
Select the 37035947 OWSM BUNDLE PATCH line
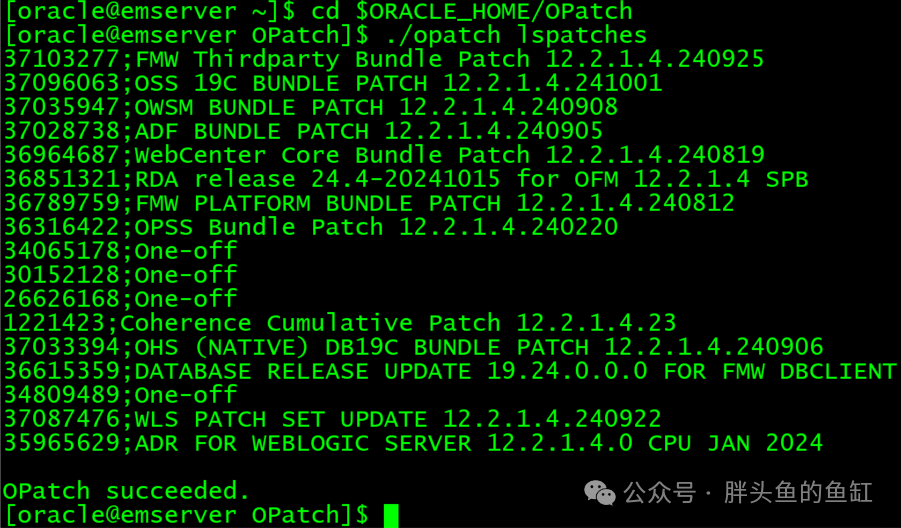coord(310,107)
